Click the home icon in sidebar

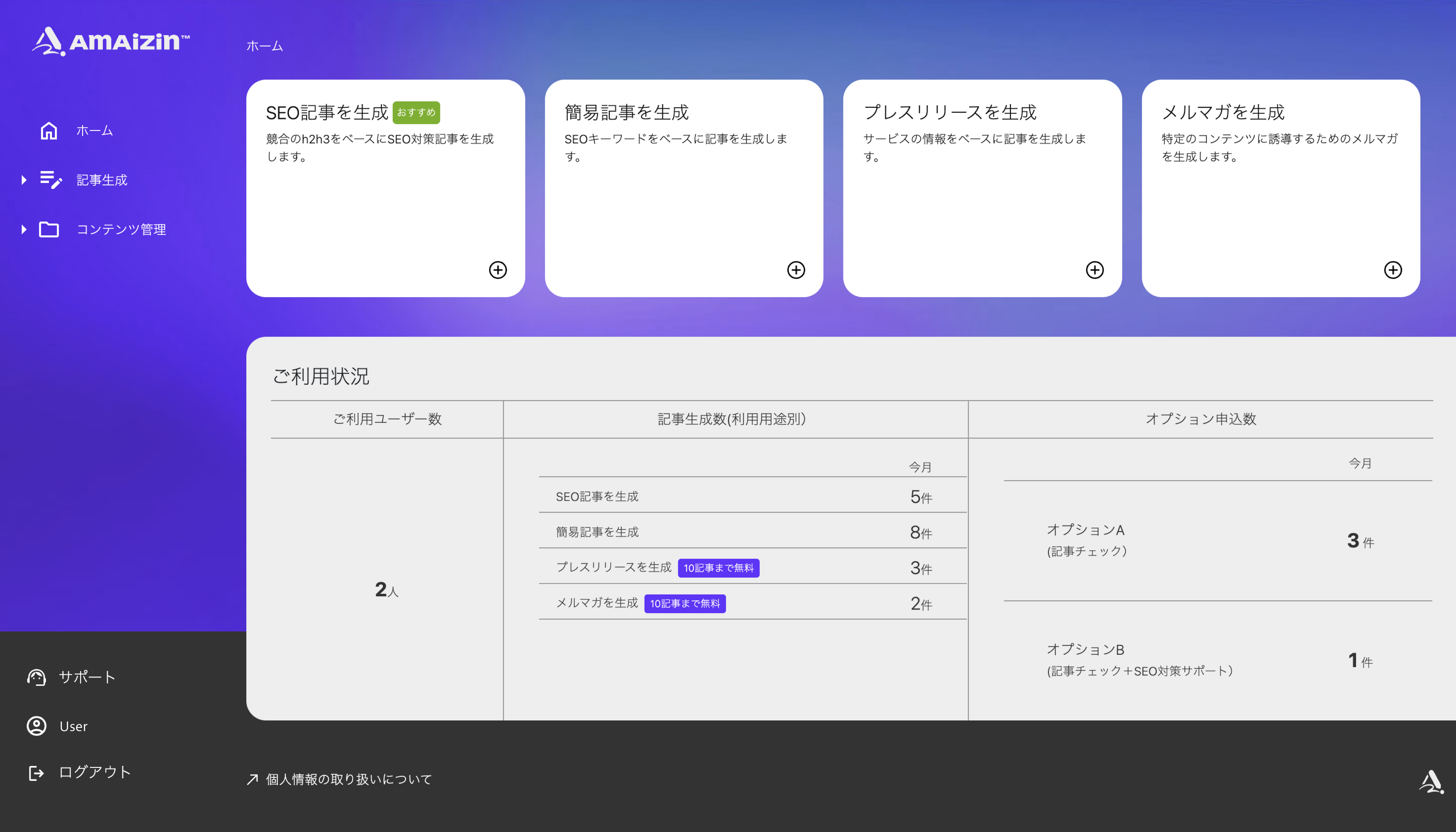point(49,131)
